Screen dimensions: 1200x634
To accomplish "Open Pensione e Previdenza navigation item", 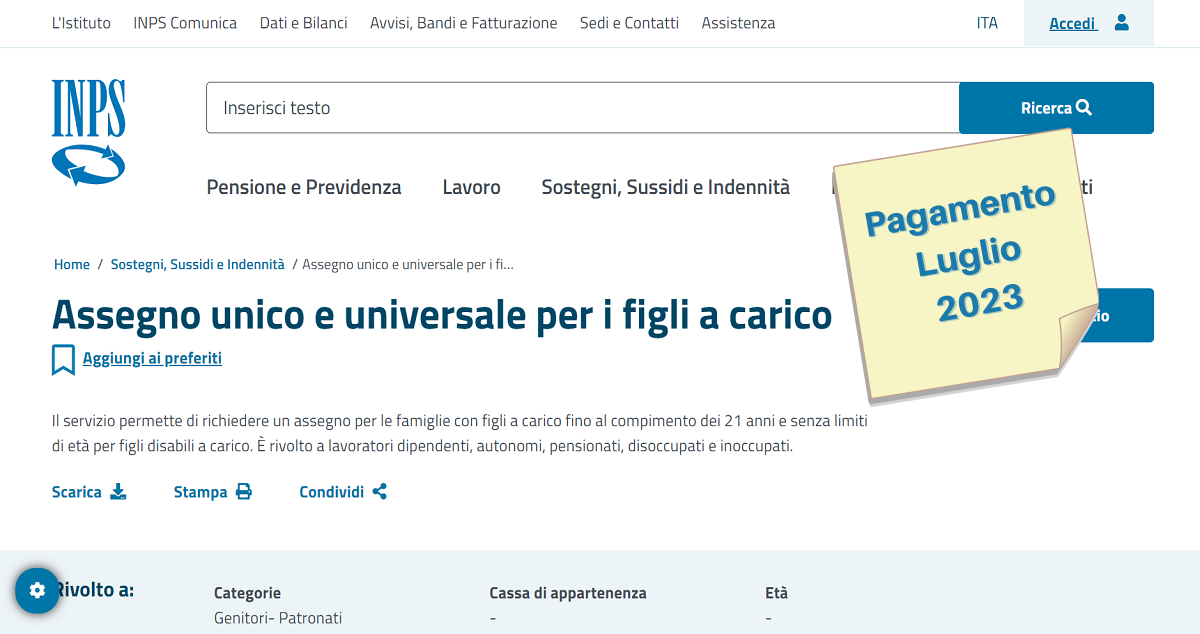I will pyautogui.click(x=304, y=187).
